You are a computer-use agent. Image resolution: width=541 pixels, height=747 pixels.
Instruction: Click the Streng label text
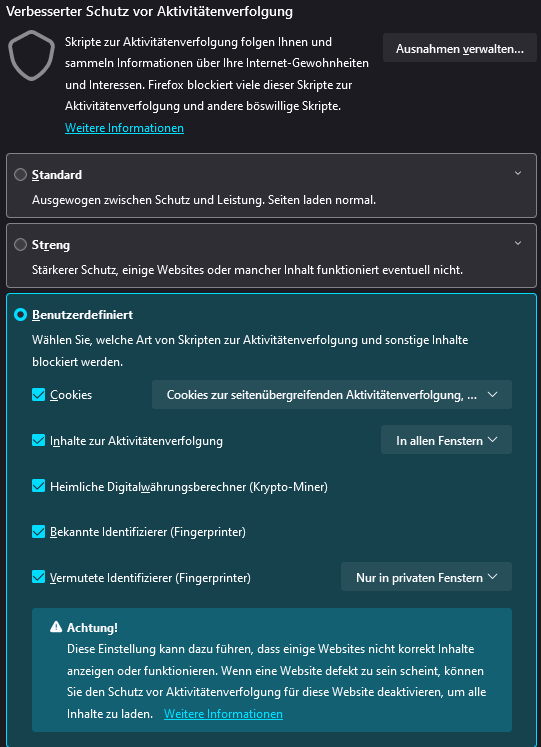pyautogui.click(x=51, y=245)
